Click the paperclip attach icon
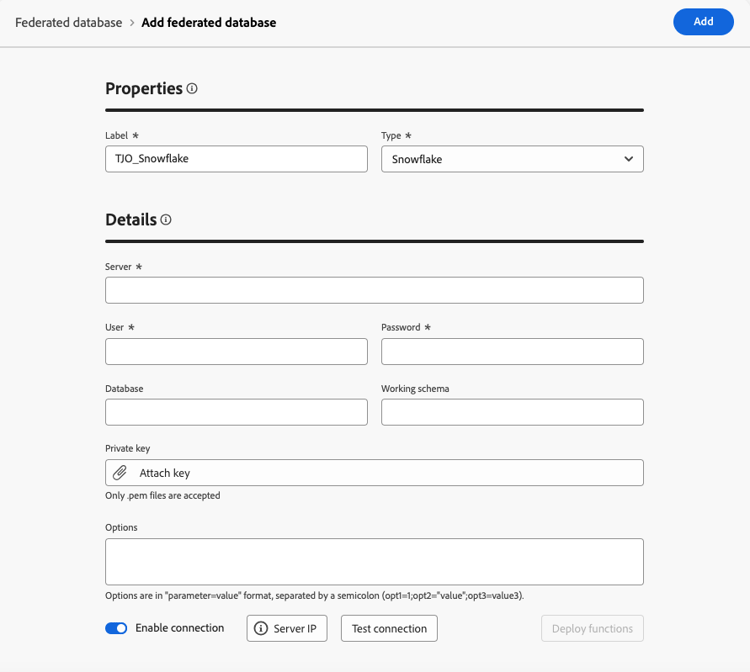Screen dimensions: 750x672 (x=120, y=472)
